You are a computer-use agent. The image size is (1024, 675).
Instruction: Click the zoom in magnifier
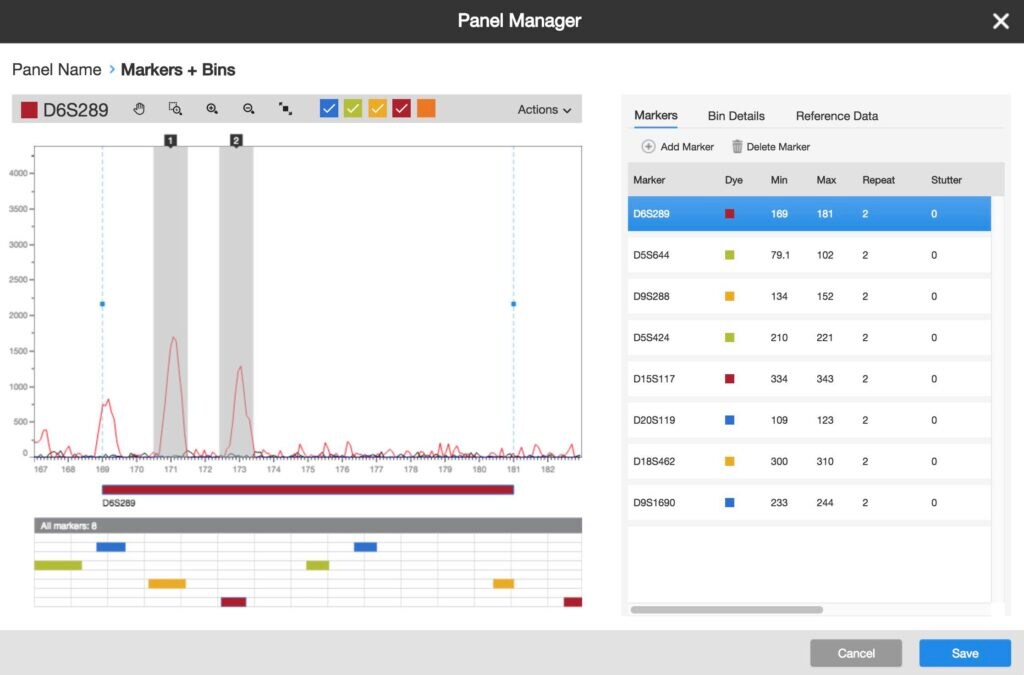pyautogui.click(x=212, y=109)
